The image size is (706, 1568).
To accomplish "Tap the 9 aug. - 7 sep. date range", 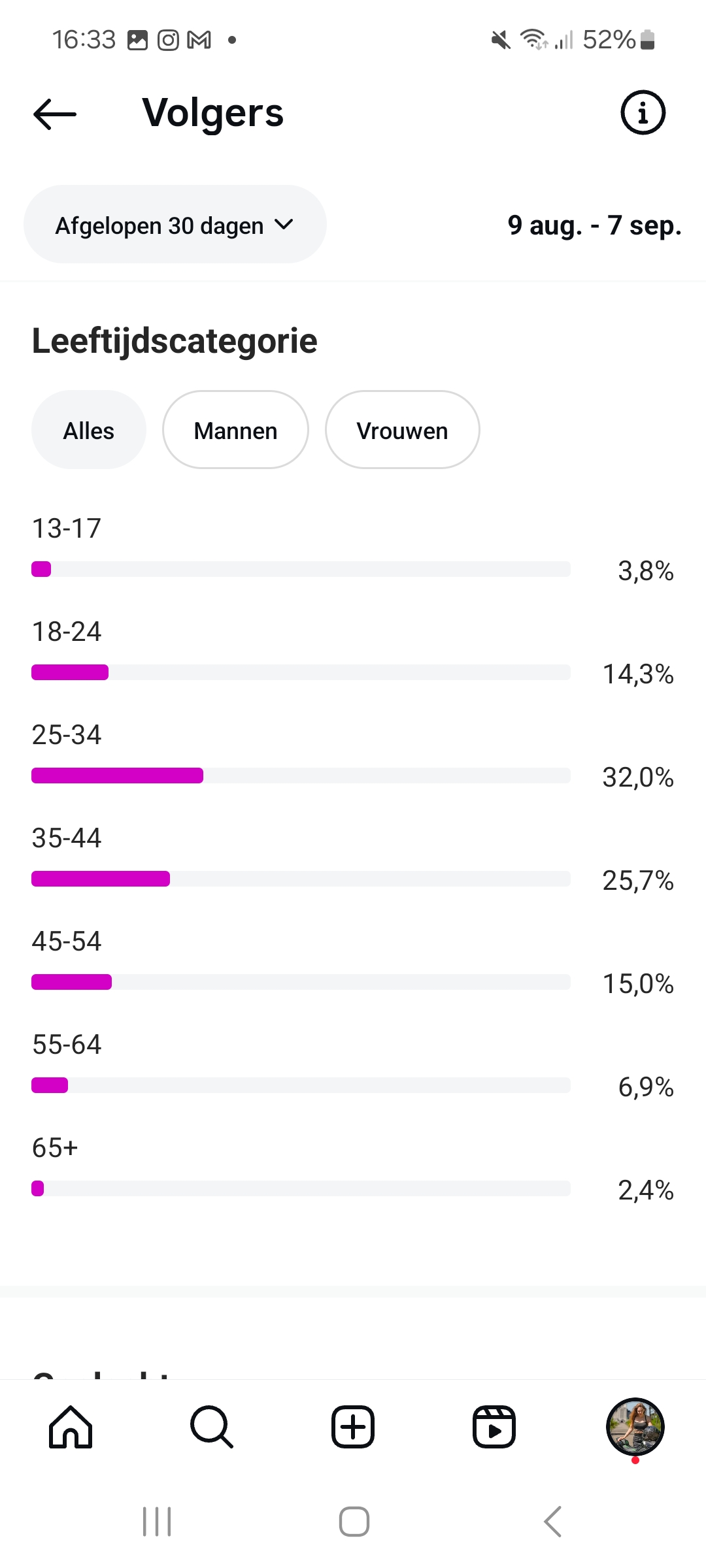I will pos(594,225).
